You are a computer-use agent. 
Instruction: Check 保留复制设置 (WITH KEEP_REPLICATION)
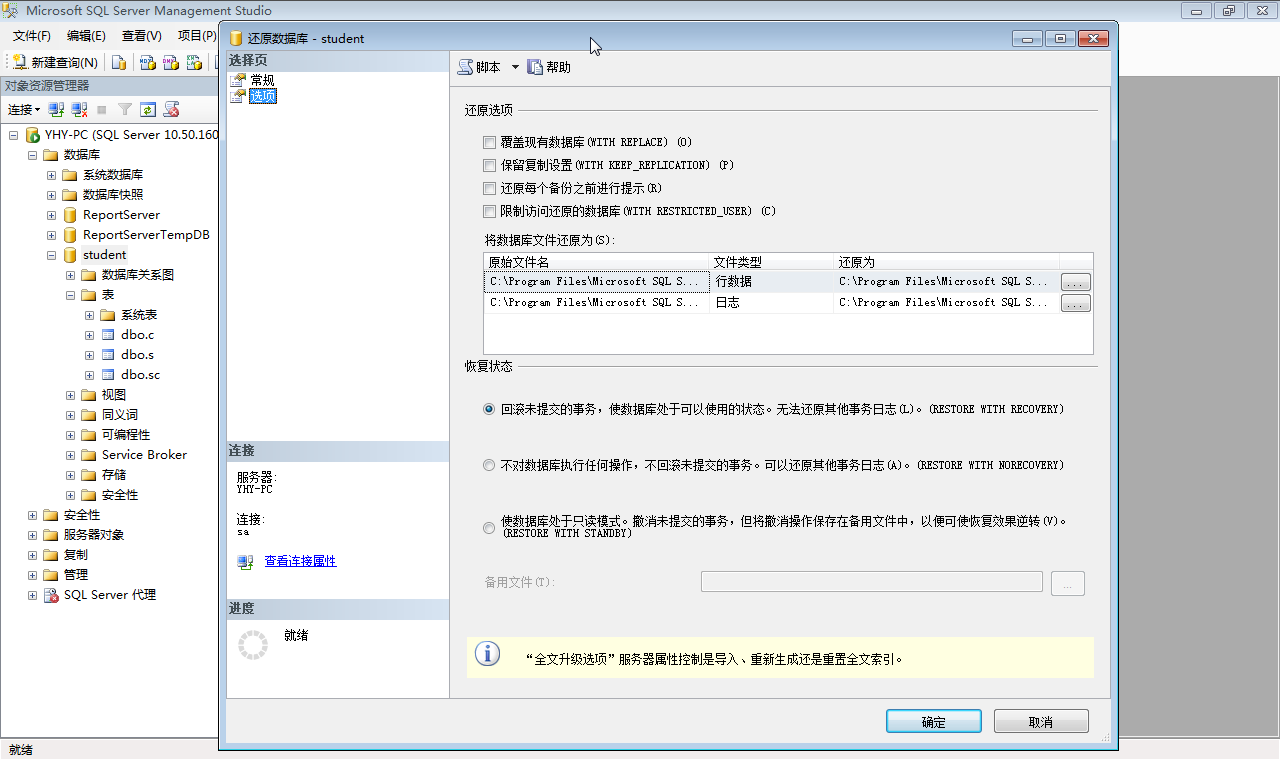(x=489, y=165)
